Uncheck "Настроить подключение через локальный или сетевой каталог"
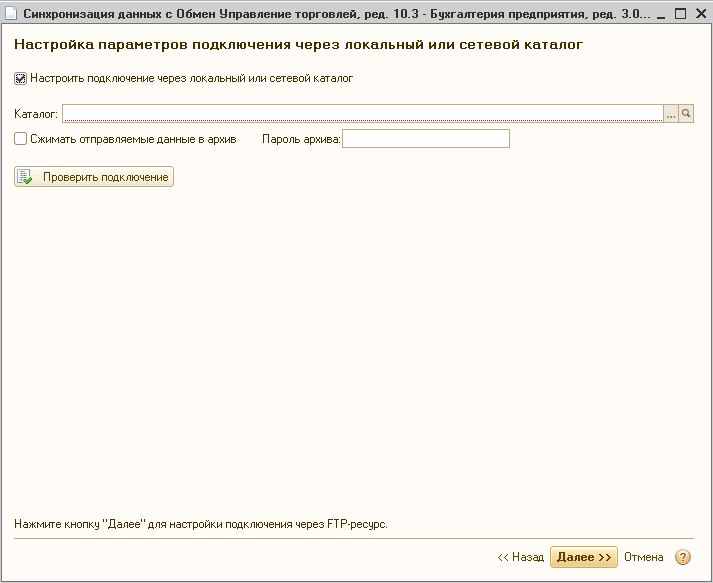The width and height of the screenshot is (713, 583). [21, 78]
